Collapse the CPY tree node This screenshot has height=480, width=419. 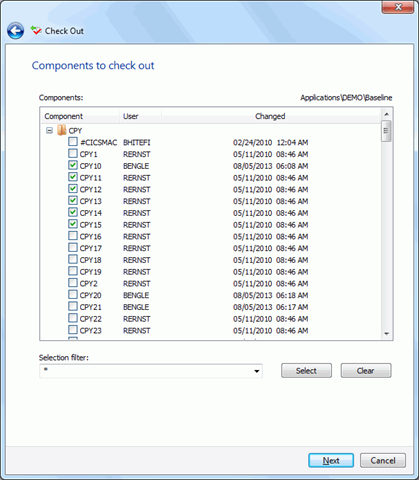pos(49,130)
